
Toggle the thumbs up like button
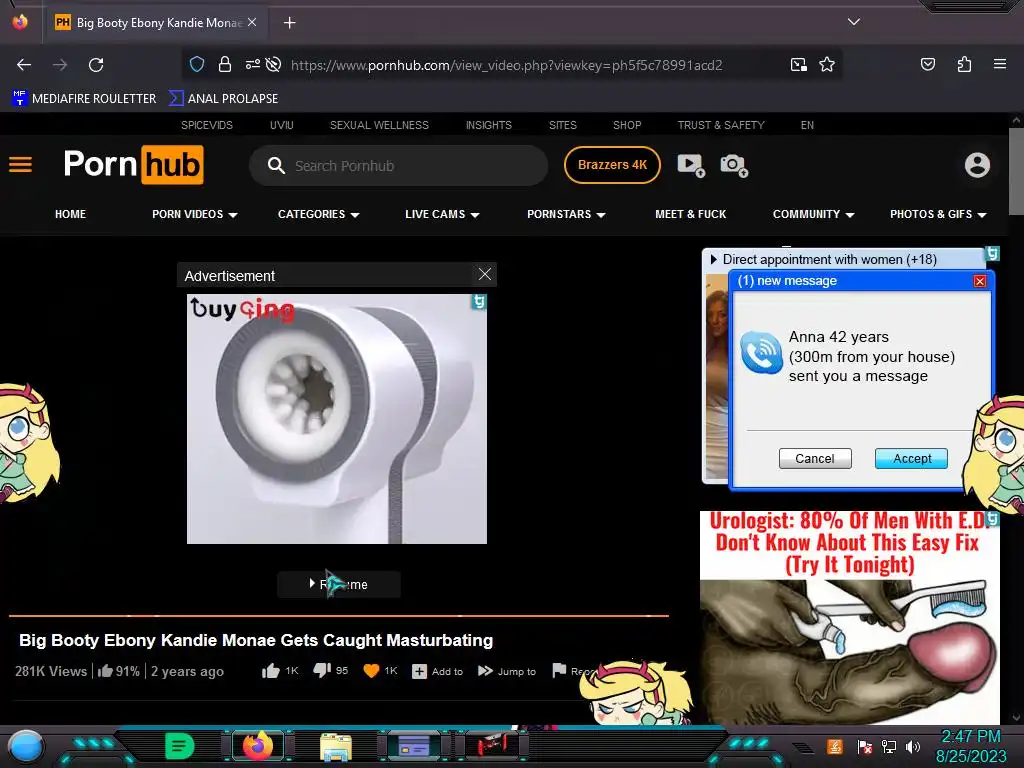pyautogui.click(x=270, y=671)
